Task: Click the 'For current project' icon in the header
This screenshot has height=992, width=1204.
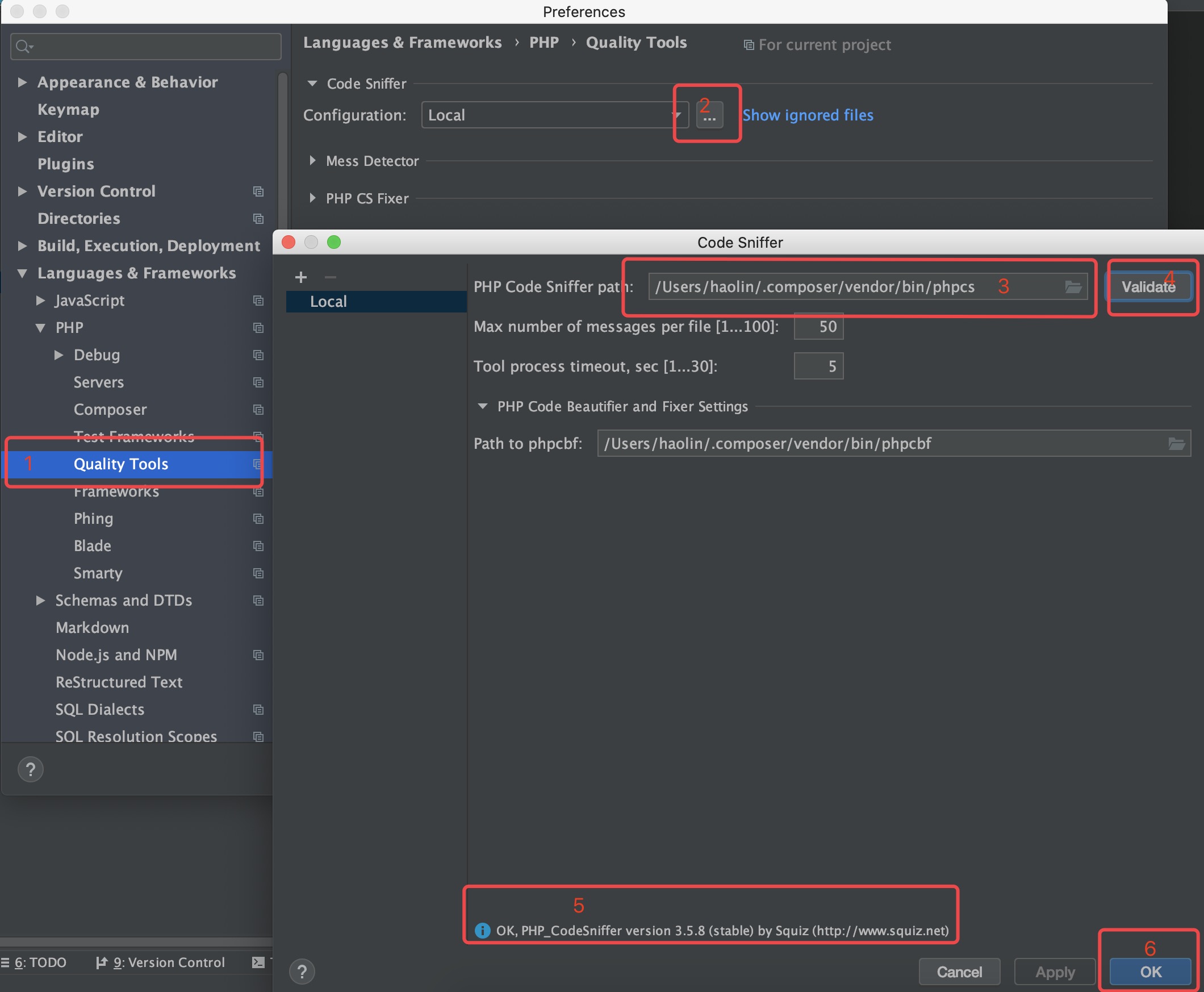Action: pos(748,44)
